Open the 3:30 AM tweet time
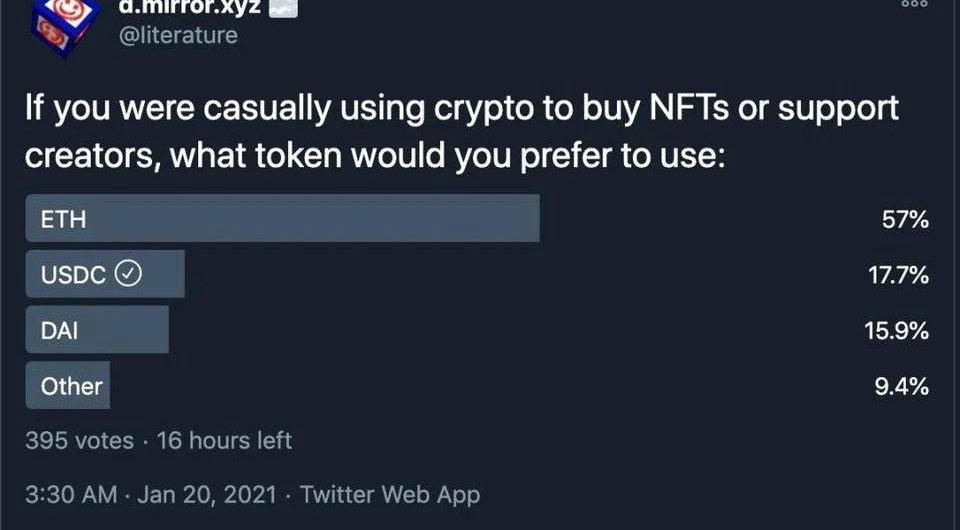This screenshot has width=960, height=530. coord(71,495)
